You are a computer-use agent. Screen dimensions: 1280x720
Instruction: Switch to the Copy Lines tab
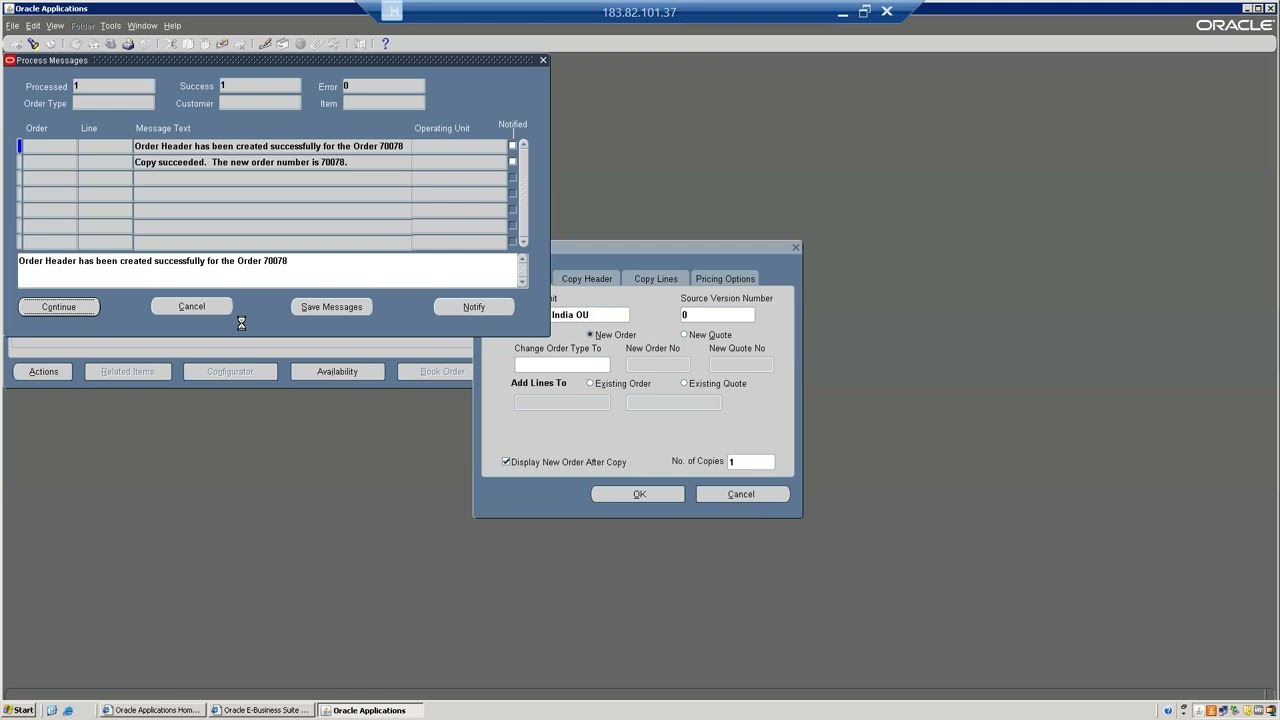[656, 279]
